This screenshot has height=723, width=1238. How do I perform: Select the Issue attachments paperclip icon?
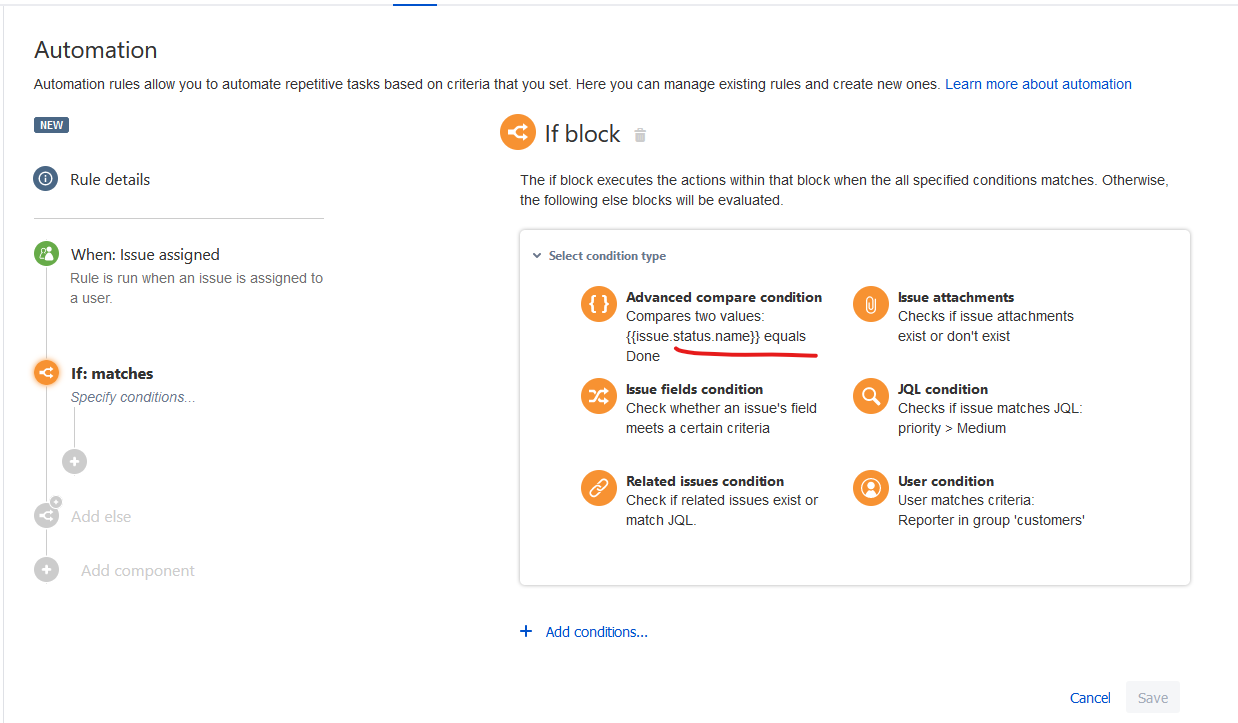870,305
